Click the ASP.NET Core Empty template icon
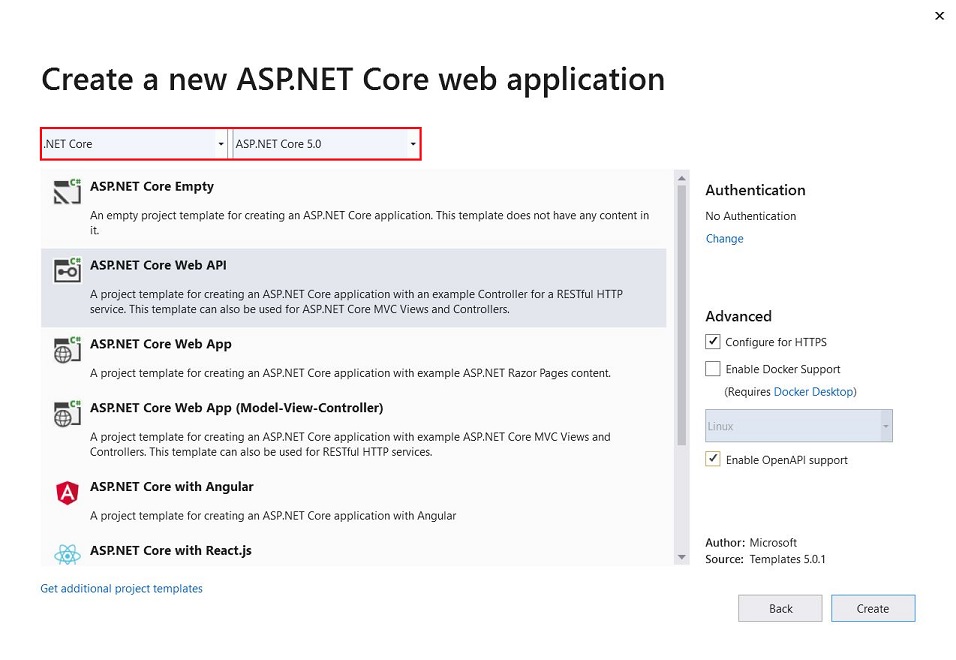The image size is (956, 660). coord(67,192)
